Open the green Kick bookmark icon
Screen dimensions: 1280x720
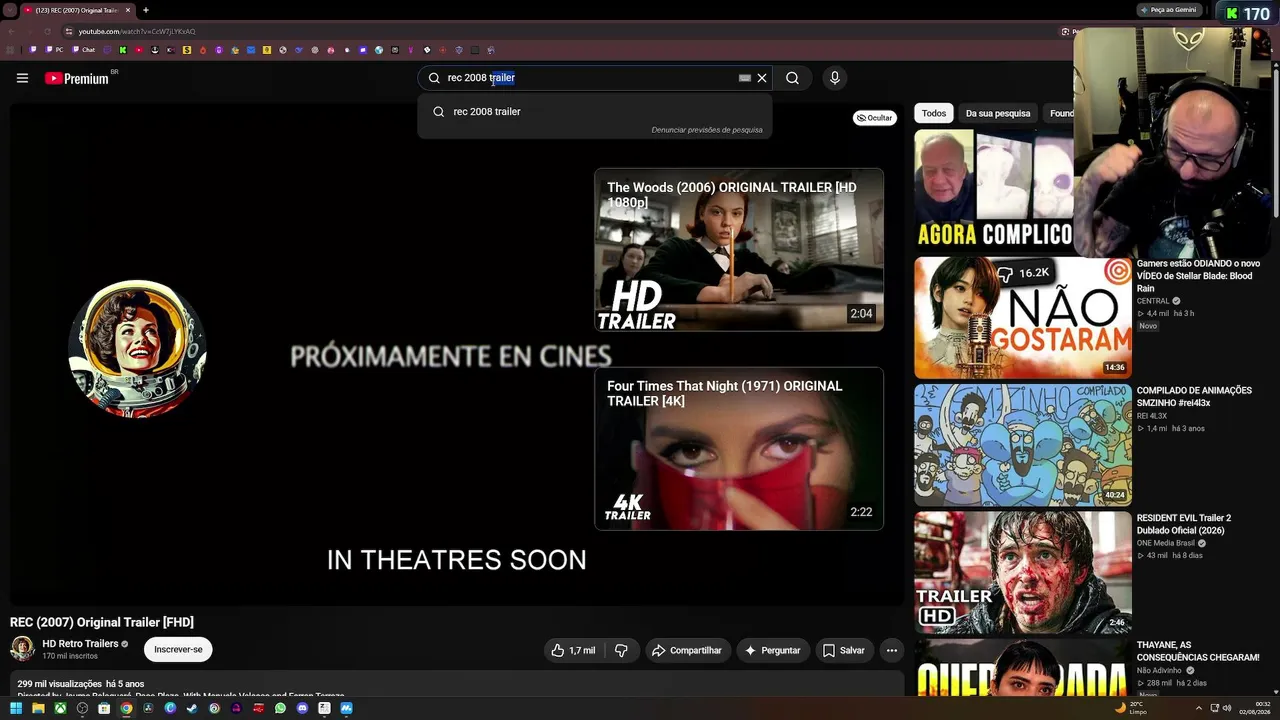click(x=123, y=50)
